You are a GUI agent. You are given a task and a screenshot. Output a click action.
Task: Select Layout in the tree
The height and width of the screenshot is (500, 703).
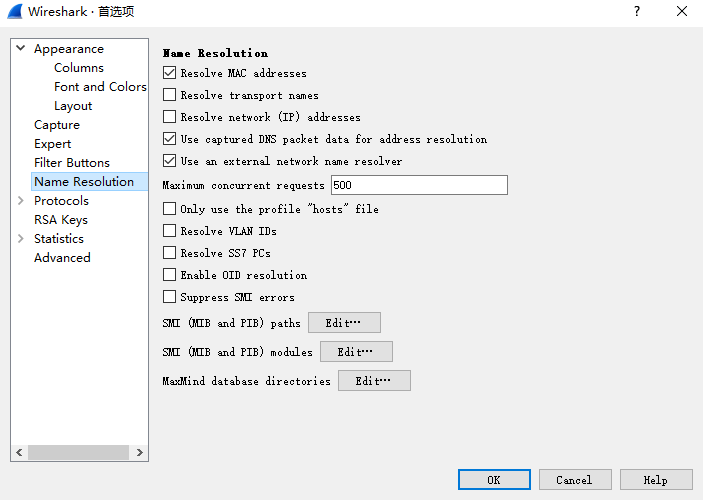(x=73, y=106)
